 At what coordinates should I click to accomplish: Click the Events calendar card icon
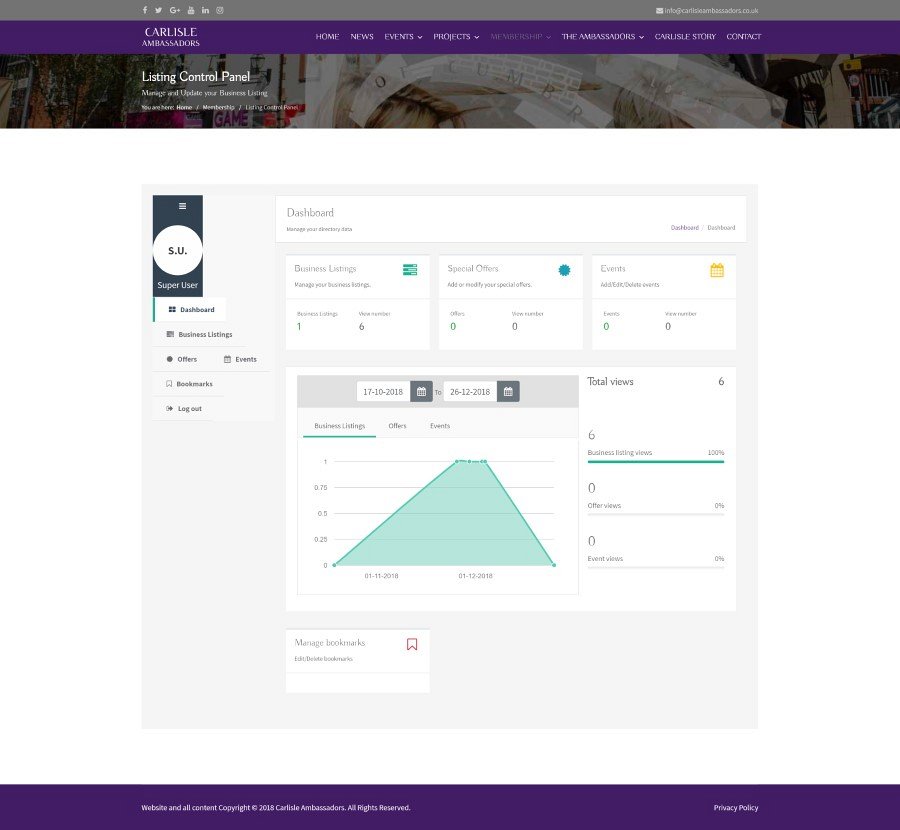coord(717,270)
